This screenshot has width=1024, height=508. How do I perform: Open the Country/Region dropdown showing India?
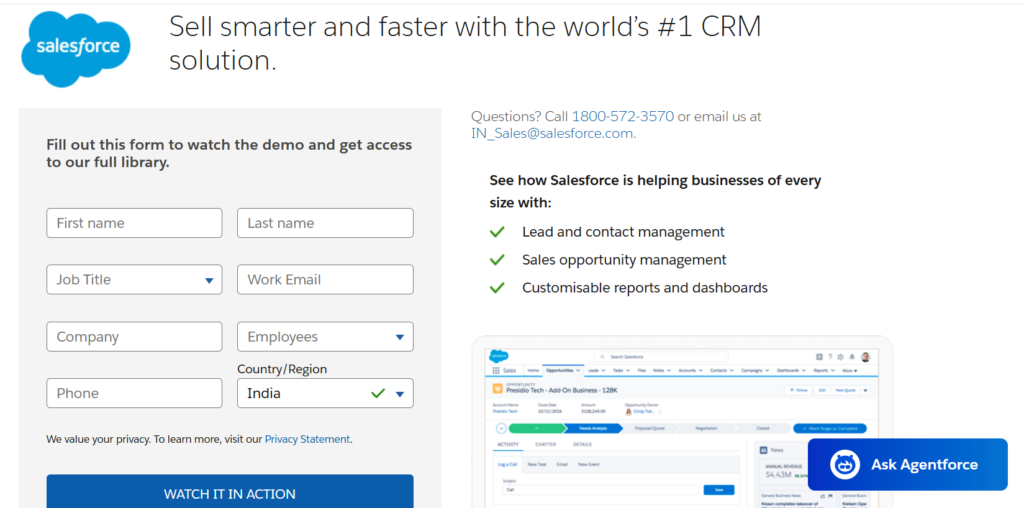325,393
